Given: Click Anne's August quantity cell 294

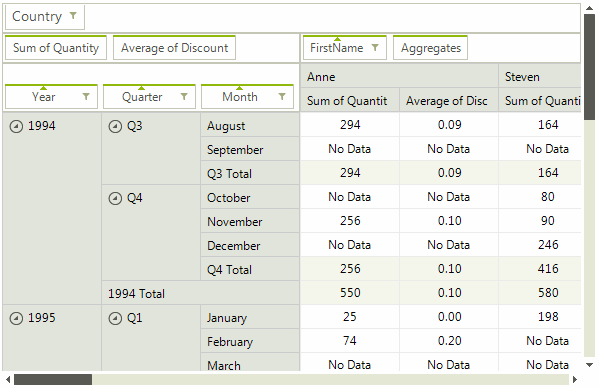Looking at the screenshot, I should coord(350,124).
